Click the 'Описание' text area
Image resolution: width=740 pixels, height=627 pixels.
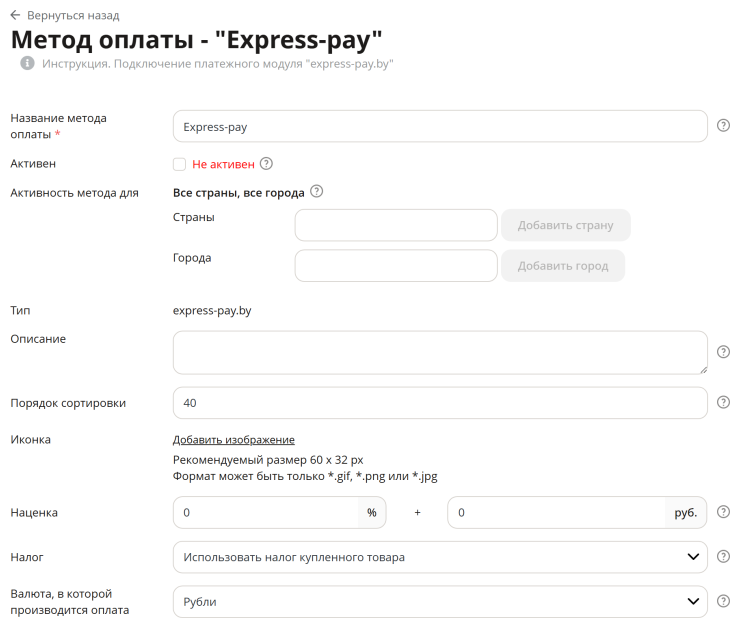point(440,352)
